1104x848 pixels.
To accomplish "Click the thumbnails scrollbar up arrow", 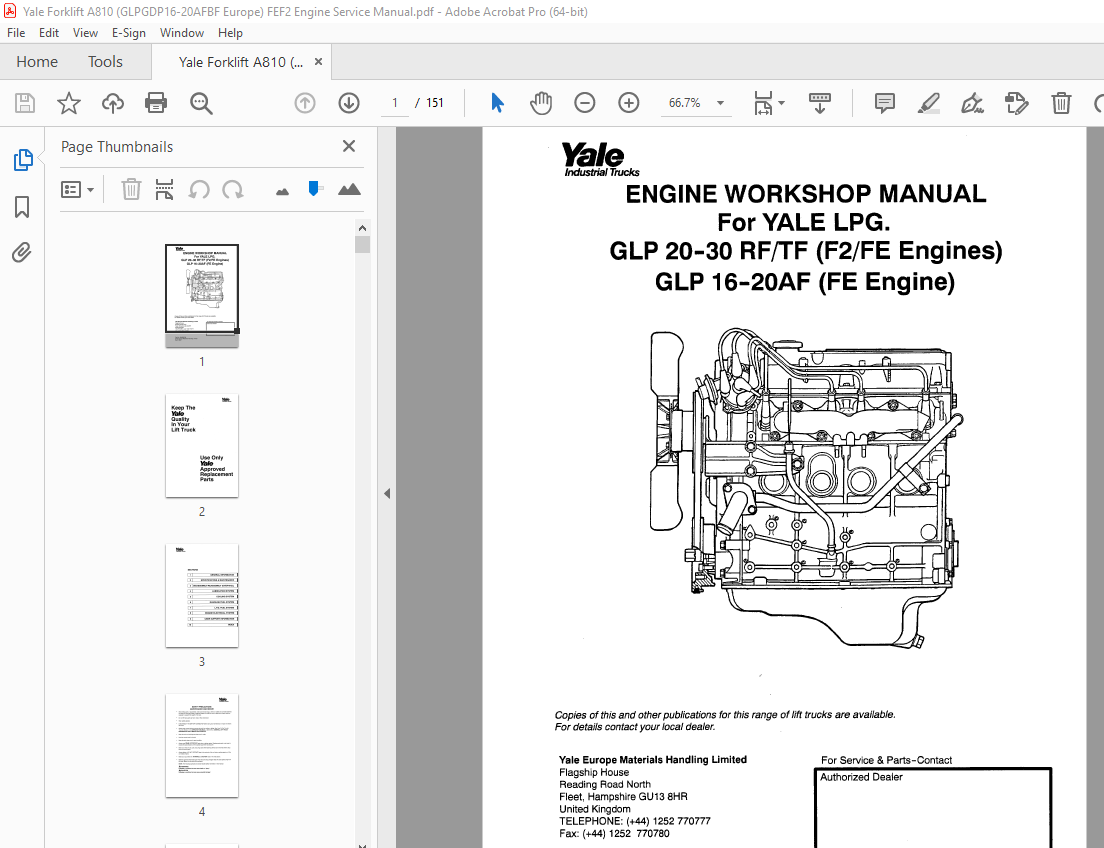I will click(363, 228).
